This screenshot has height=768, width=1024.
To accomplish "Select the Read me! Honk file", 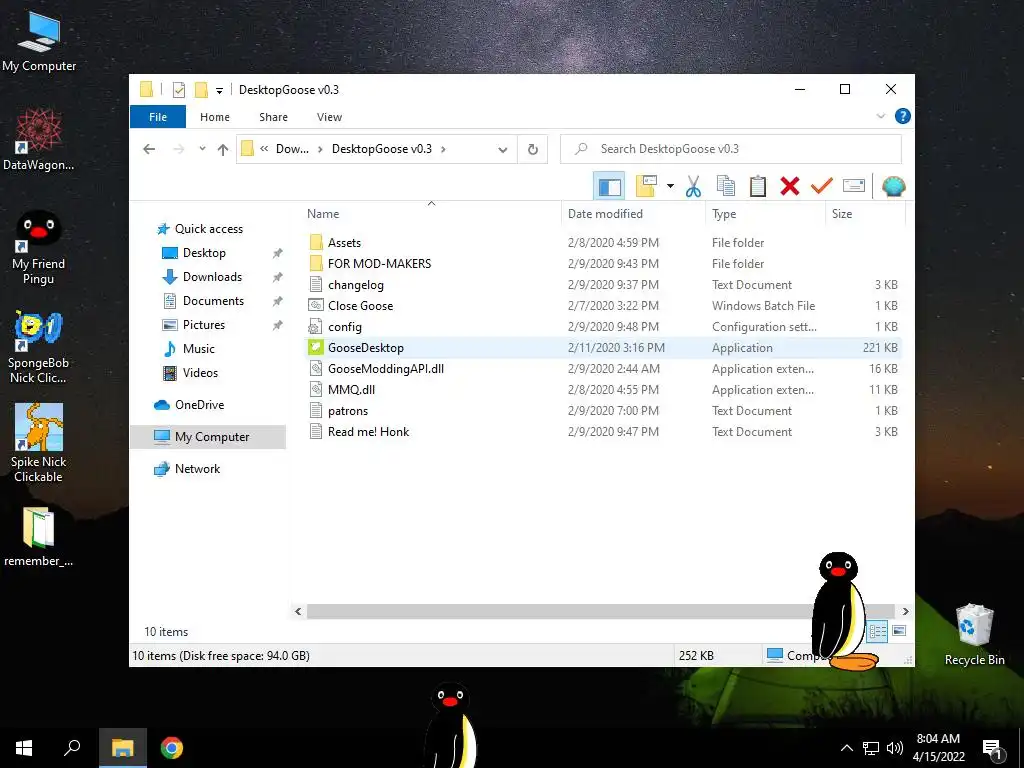I will pos(368,432).
